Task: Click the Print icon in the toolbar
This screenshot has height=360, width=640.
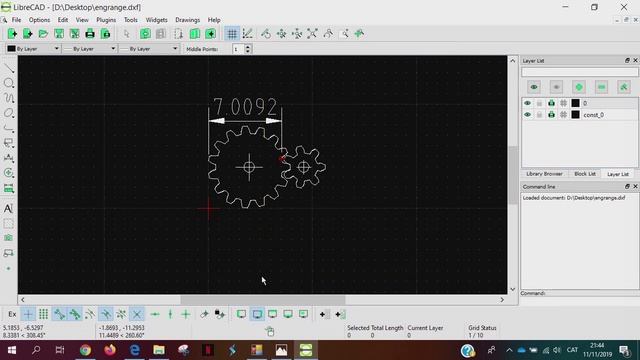Action: click(x=90, y=34)
